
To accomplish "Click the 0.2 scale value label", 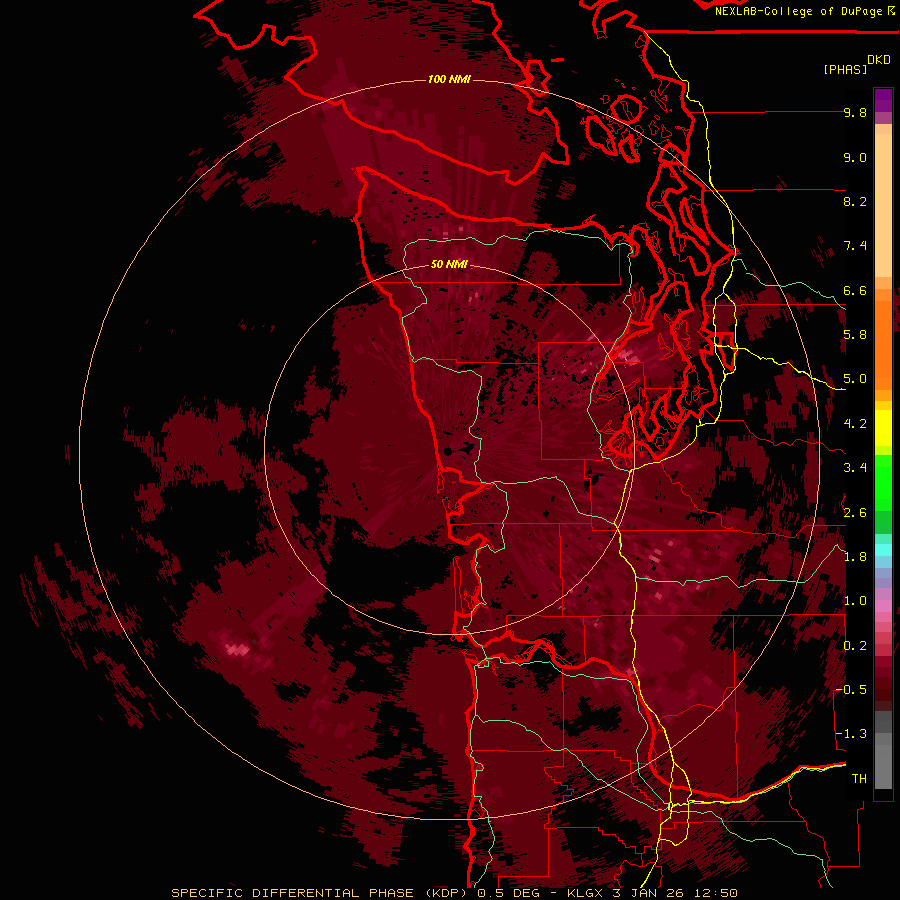I will click(x=855, y=646).
